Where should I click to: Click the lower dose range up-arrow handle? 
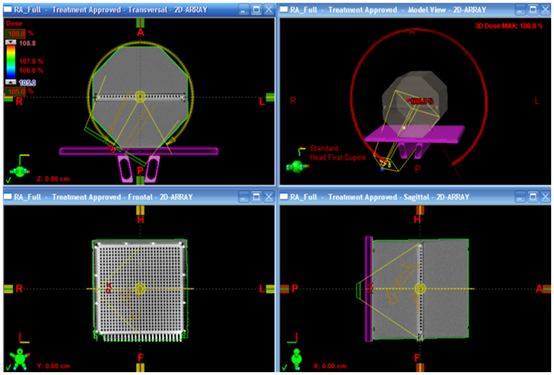click(11, 82)
